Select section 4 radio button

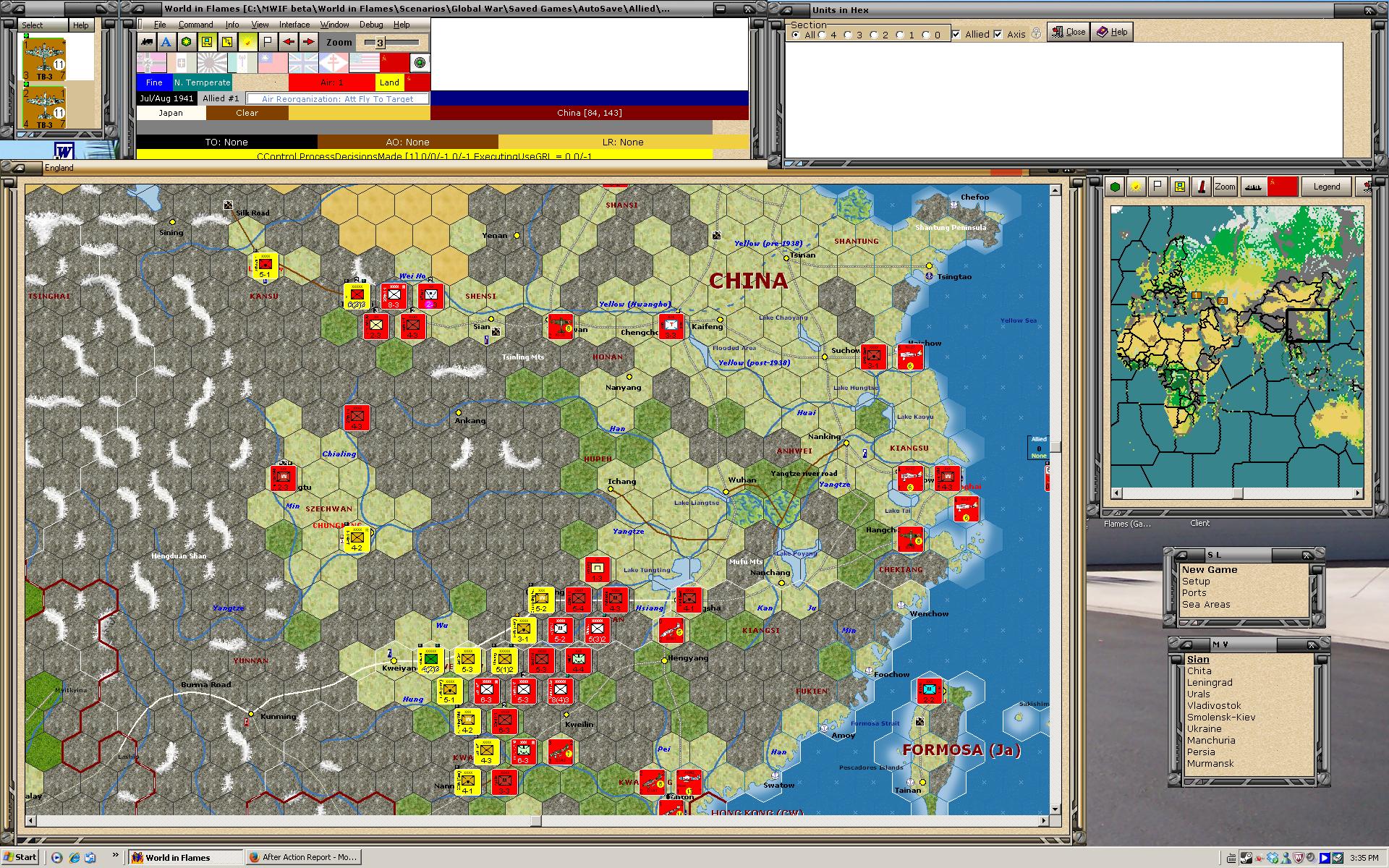tap(822, 35)
